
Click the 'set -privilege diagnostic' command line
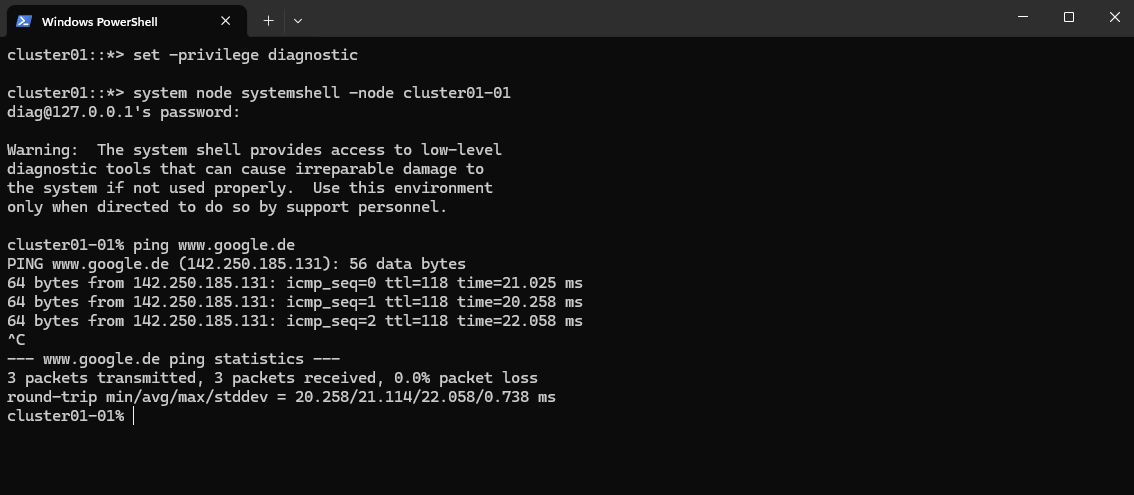245,55
